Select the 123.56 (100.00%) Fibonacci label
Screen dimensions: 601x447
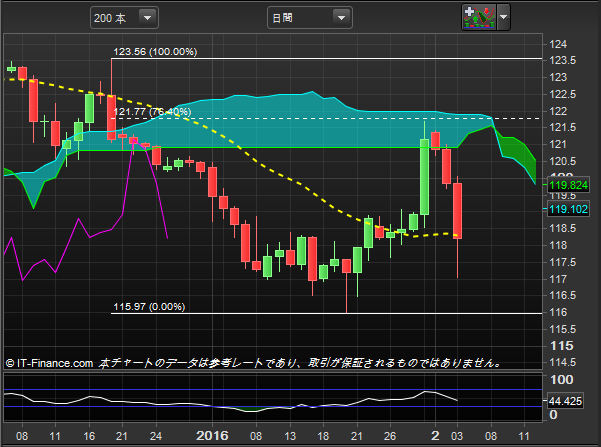[155, 52]
